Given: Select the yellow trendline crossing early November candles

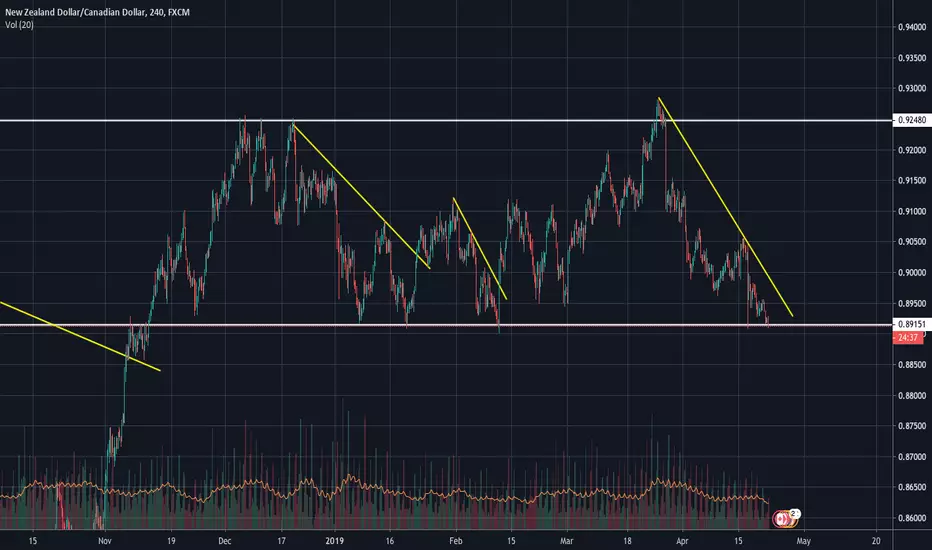Looking at the screenshot, I should (x=80, y=337).
